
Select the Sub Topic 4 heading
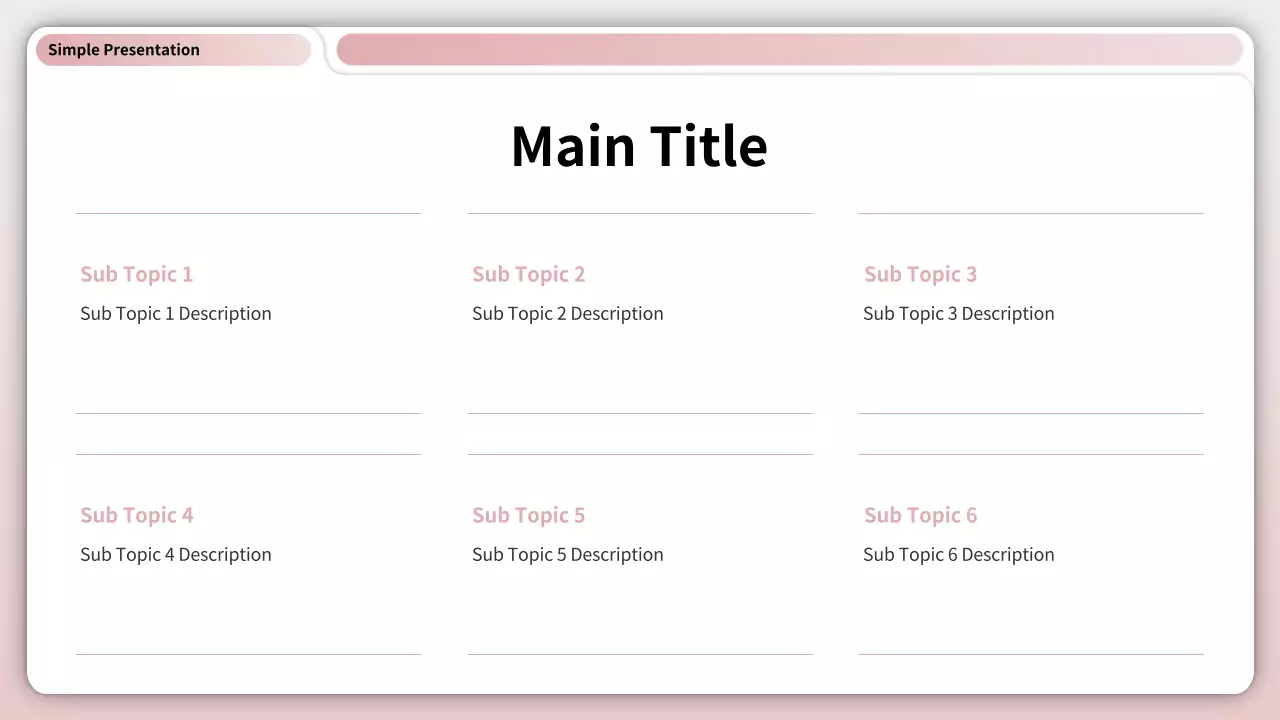click(x=137, y=515)
